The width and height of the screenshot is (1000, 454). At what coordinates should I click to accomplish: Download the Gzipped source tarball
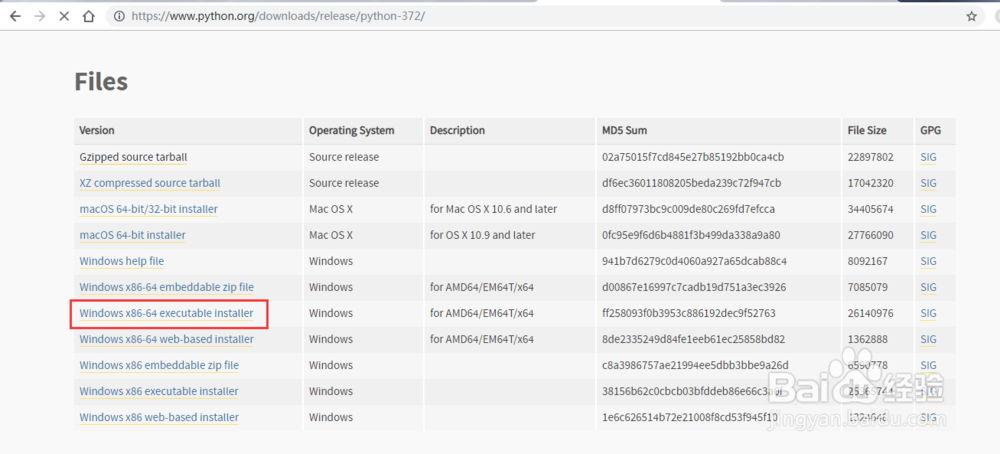(133, 157)
